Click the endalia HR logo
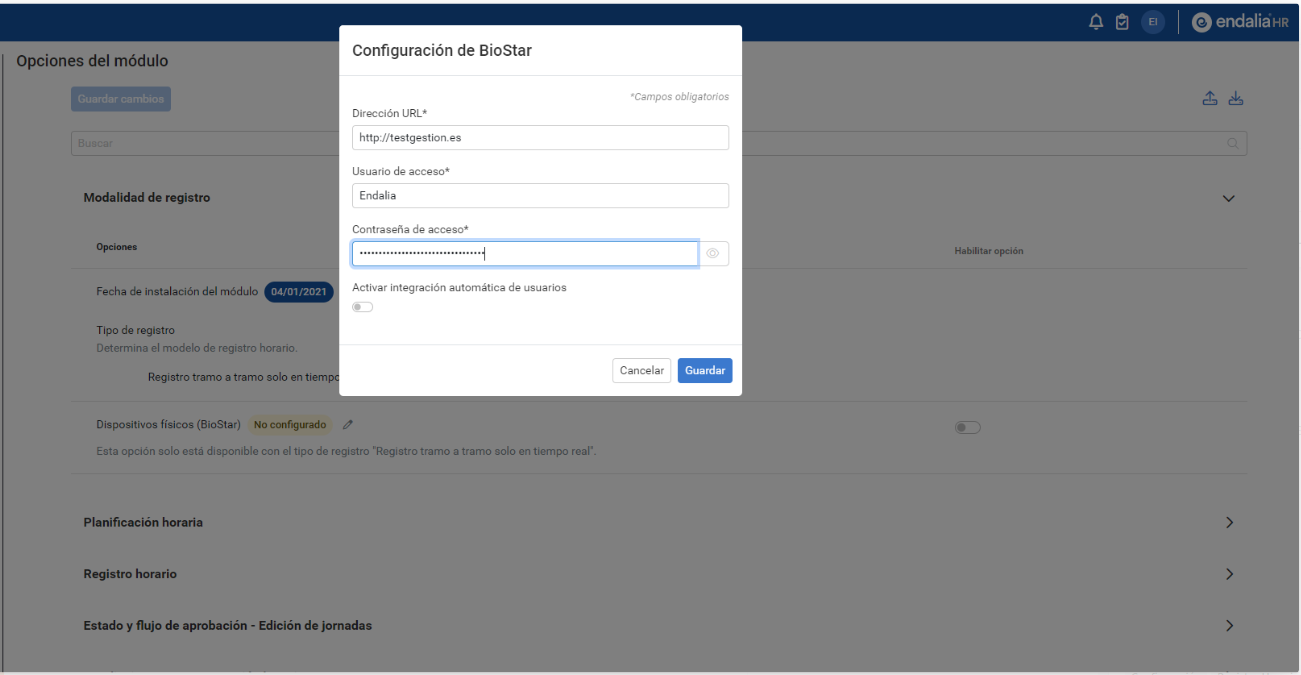 tap(1241, 22)
